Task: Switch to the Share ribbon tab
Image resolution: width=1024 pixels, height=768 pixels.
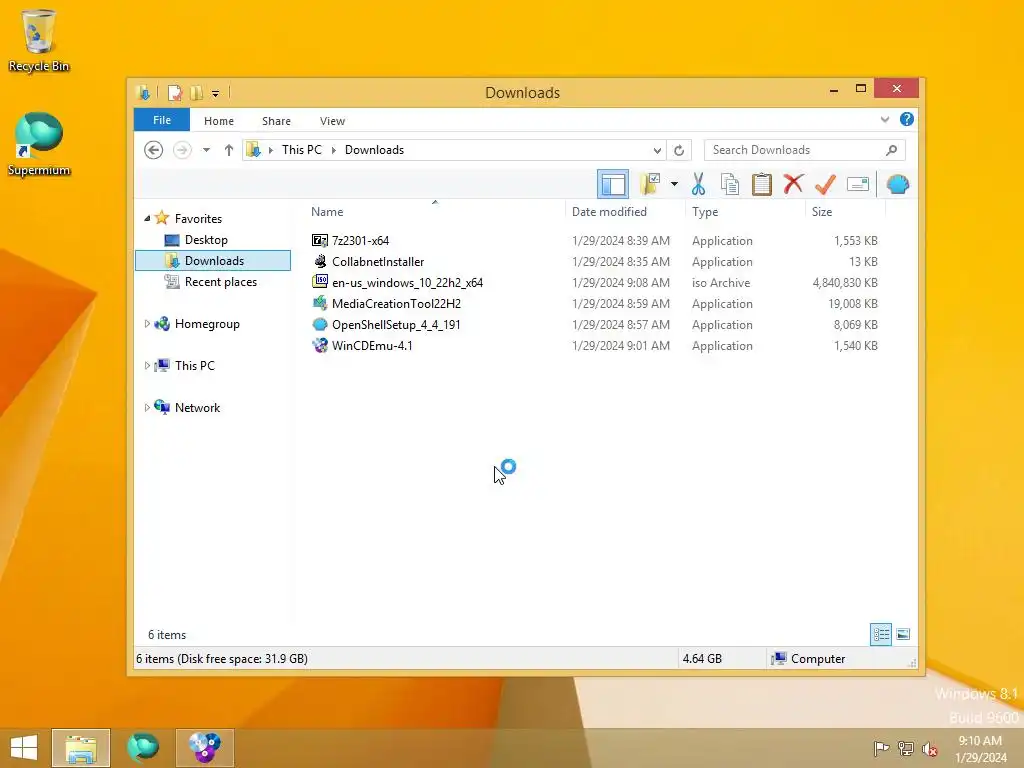Action: click(x=276, y=121)
